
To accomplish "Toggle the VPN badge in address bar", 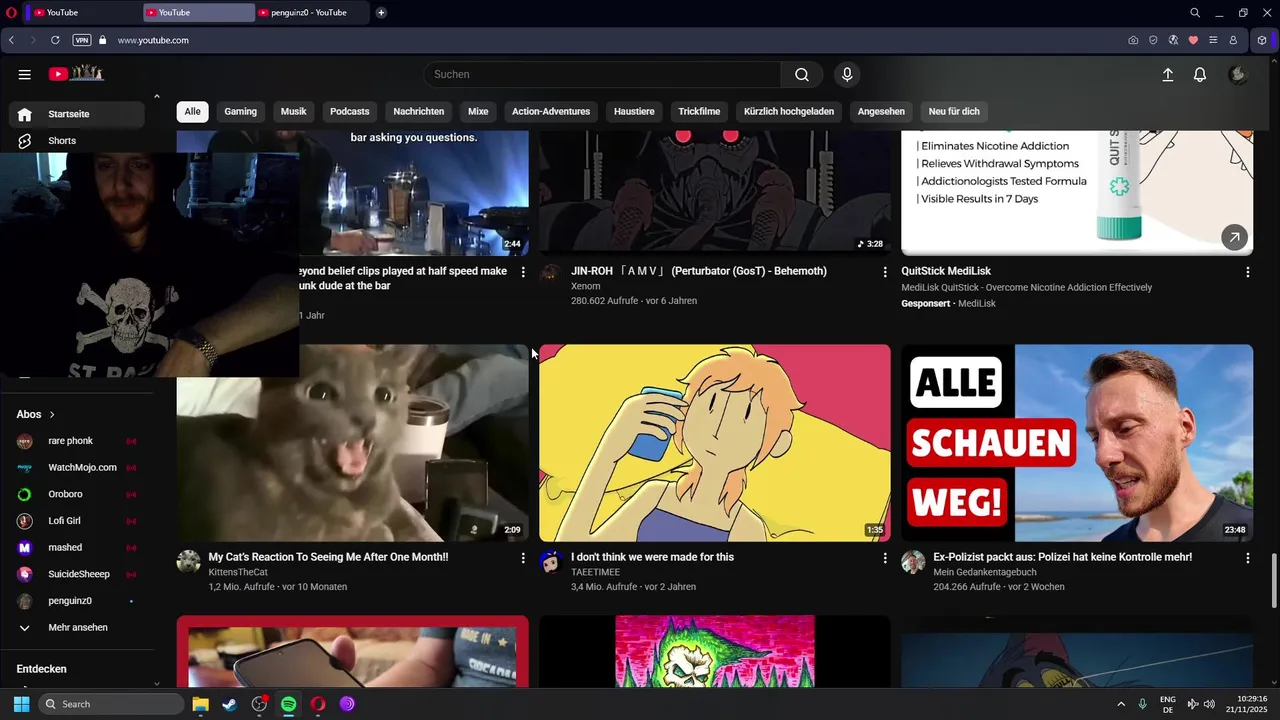I will (82, 40).
